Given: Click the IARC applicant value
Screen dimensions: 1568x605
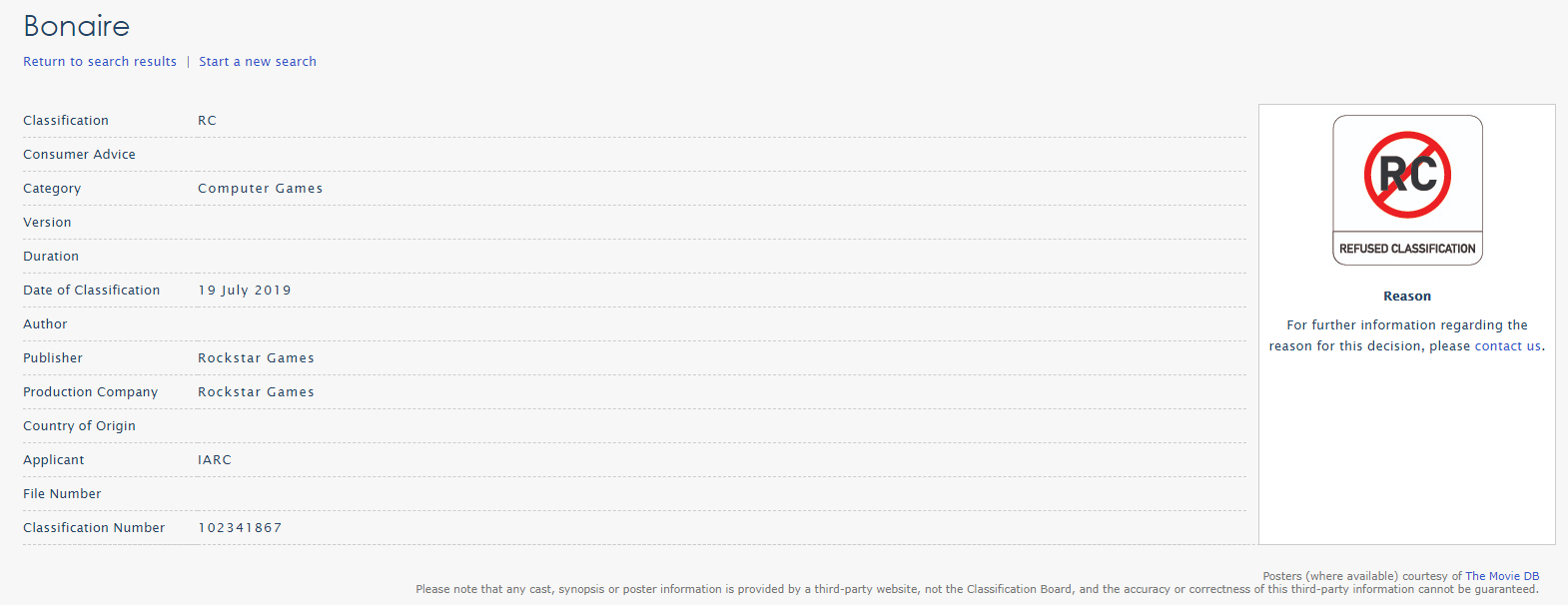Looking at the screenshot, I should pos(215,460).
